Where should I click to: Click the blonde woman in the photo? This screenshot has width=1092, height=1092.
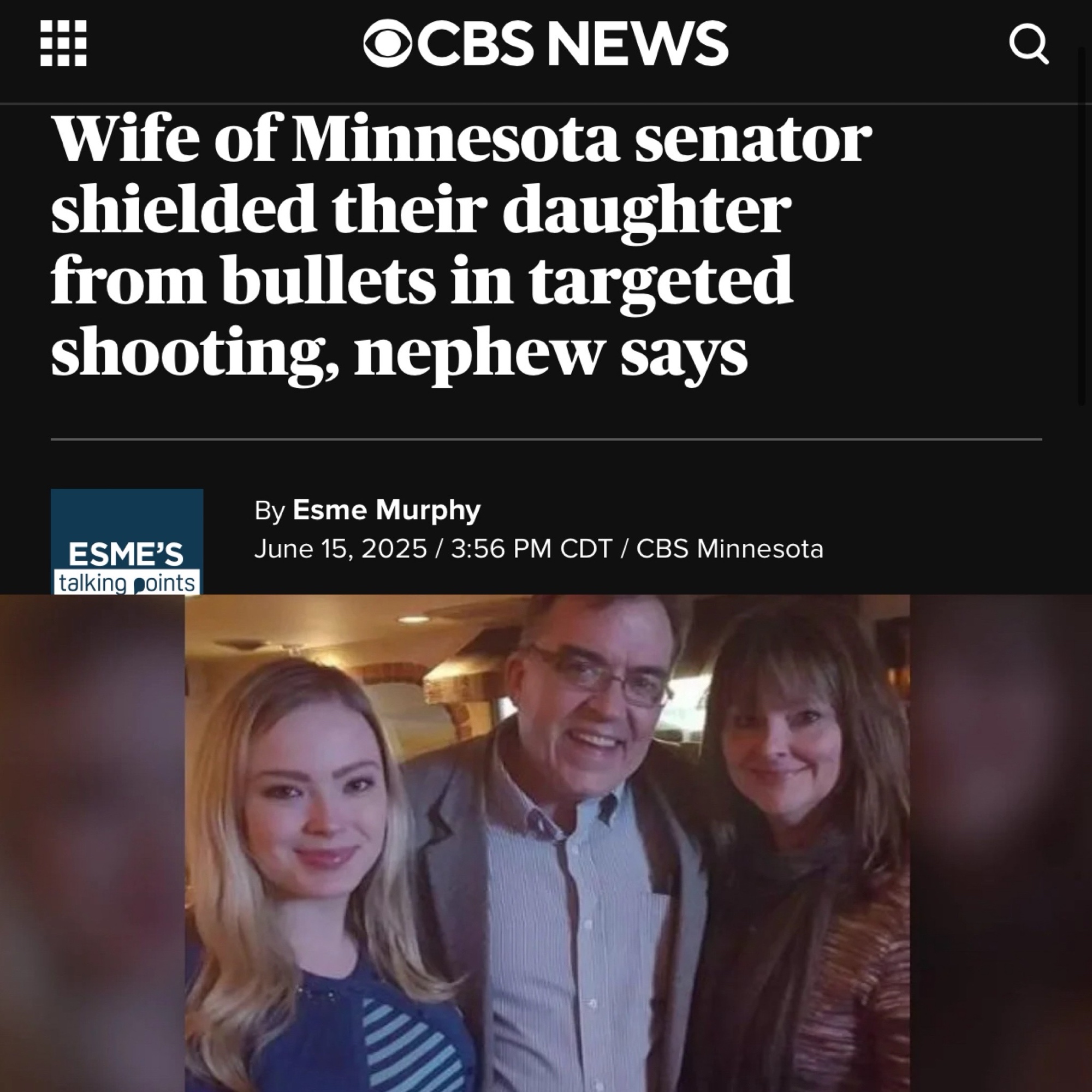pyautogui.click(x=317, y=882)
